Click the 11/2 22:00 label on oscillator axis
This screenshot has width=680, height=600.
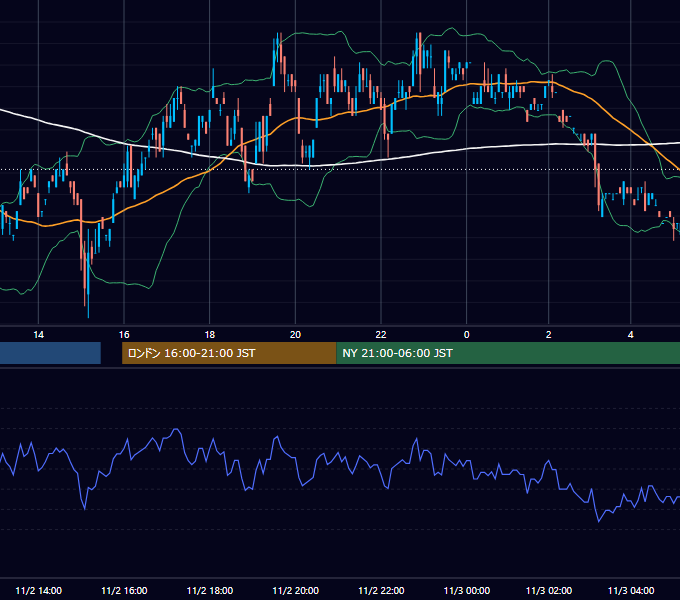[x=381, y=591]
